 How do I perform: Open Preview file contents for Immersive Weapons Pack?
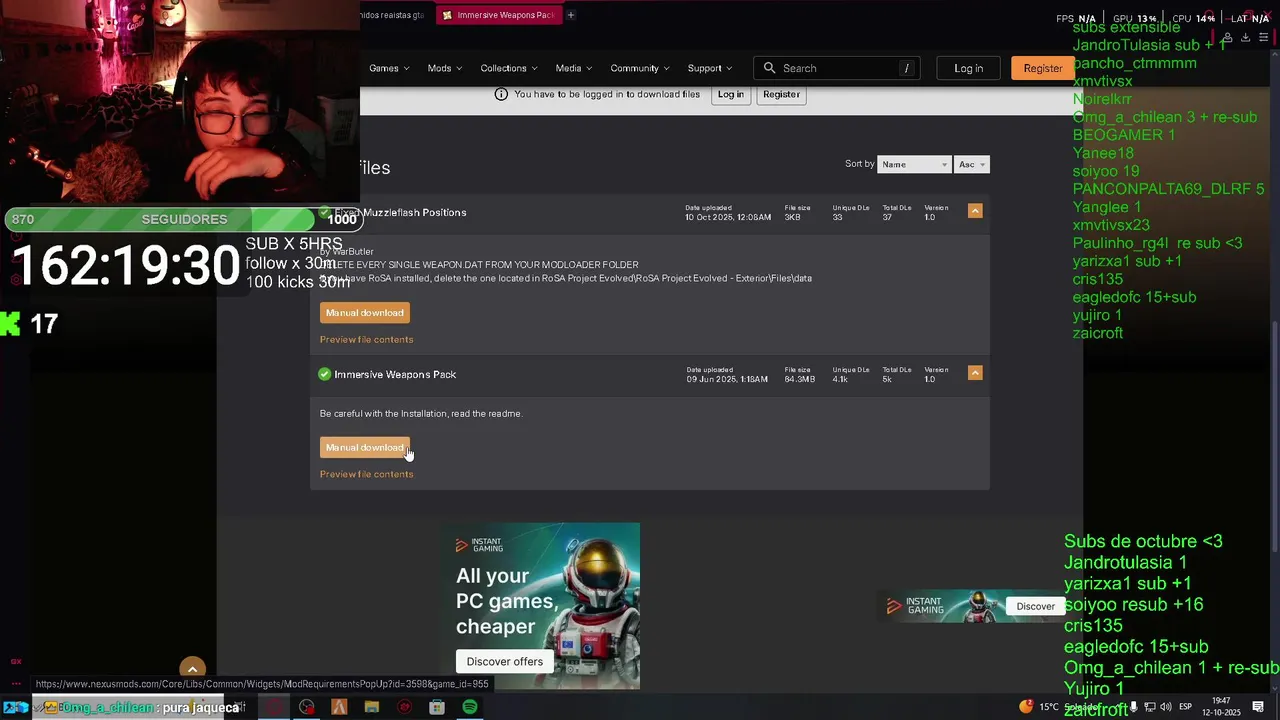click(x=366, y=474)
